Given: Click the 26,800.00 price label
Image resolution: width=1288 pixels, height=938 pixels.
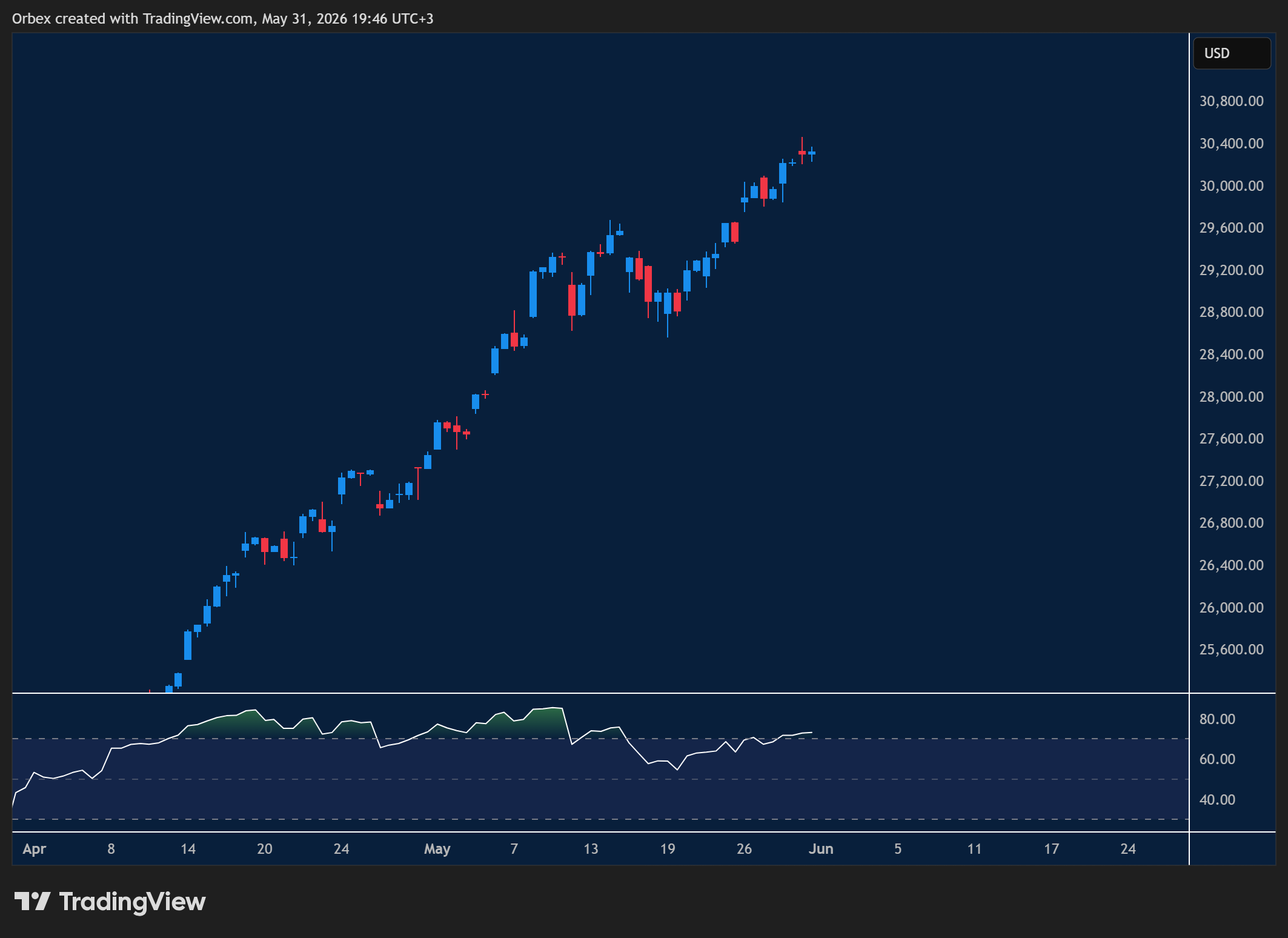Looking at the screenshot, I should pyautogui.click(x=1232, y=523).
